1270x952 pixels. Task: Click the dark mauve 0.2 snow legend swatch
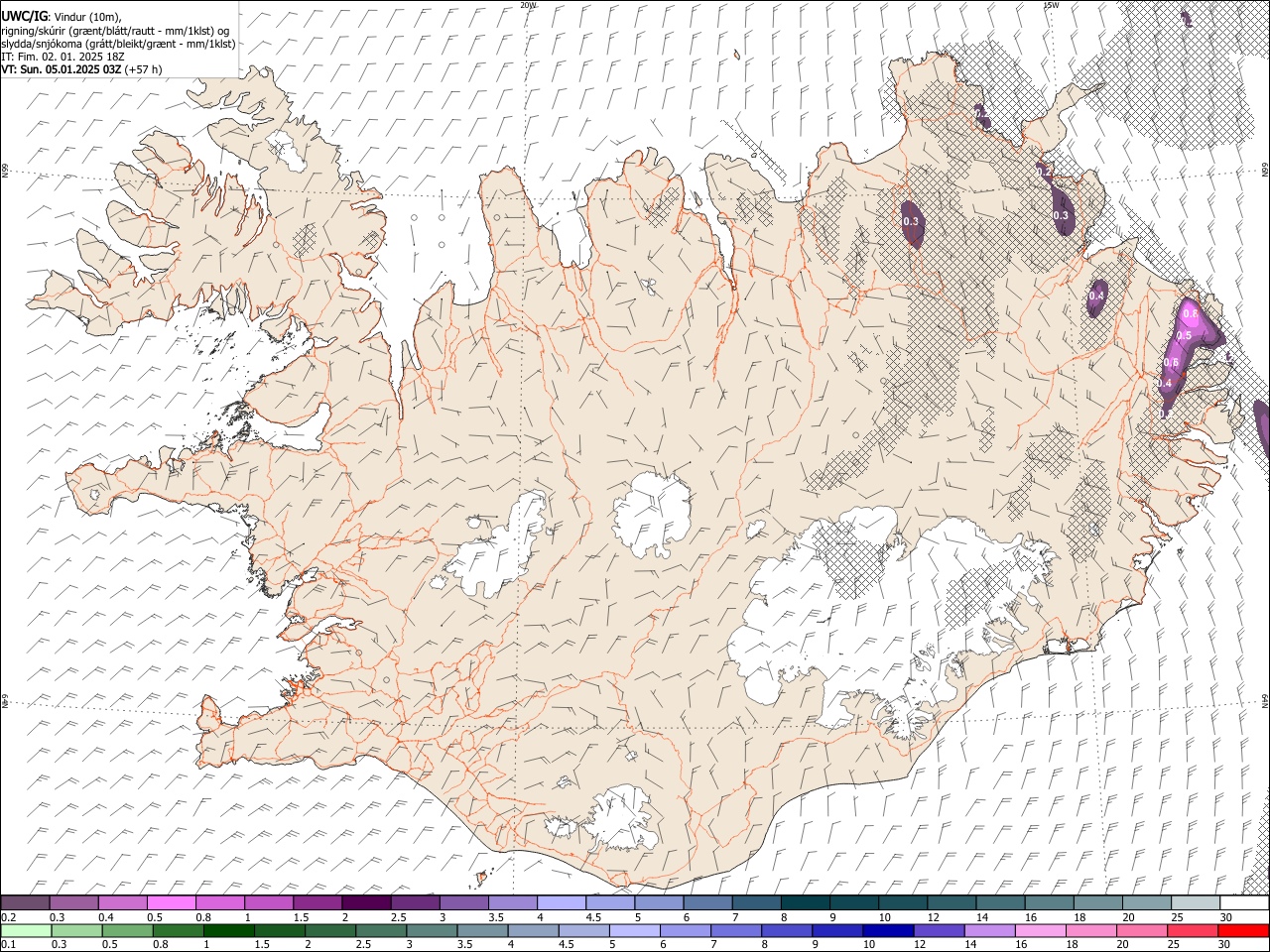[25, 903]
